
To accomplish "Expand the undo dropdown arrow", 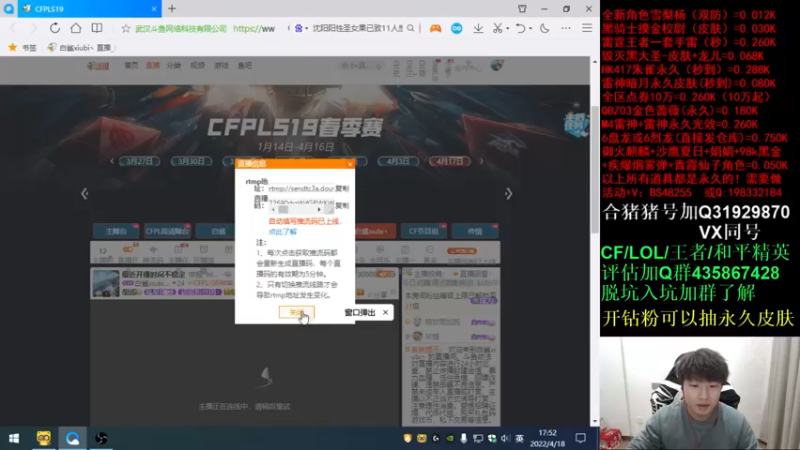I will 530,29.
